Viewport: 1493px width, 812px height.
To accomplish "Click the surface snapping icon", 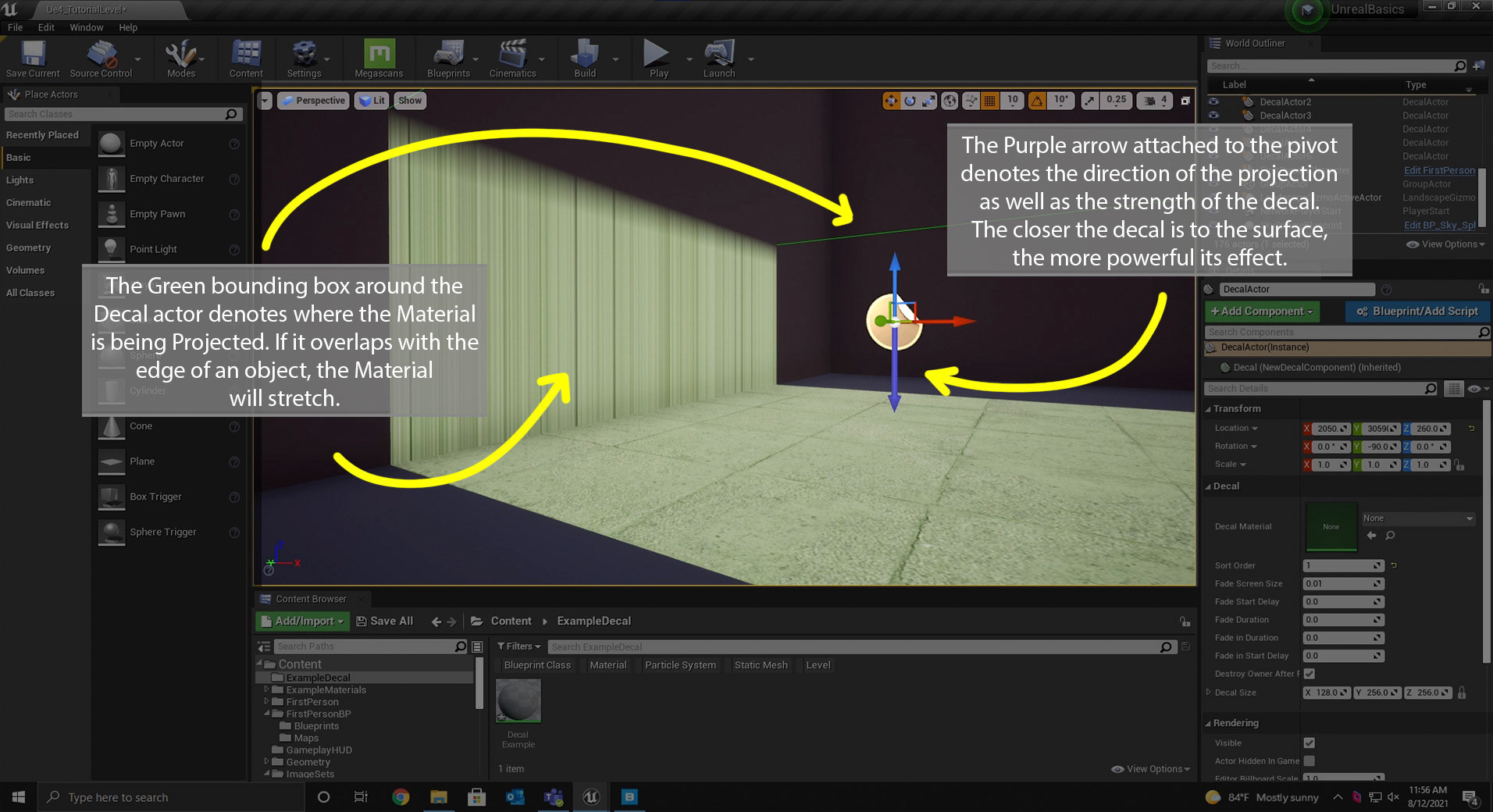I will coord(971,101).
